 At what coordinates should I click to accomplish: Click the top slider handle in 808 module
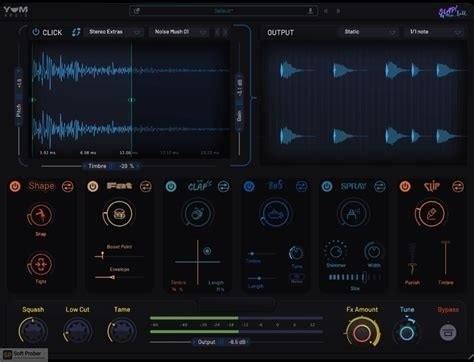pos(252,254)
